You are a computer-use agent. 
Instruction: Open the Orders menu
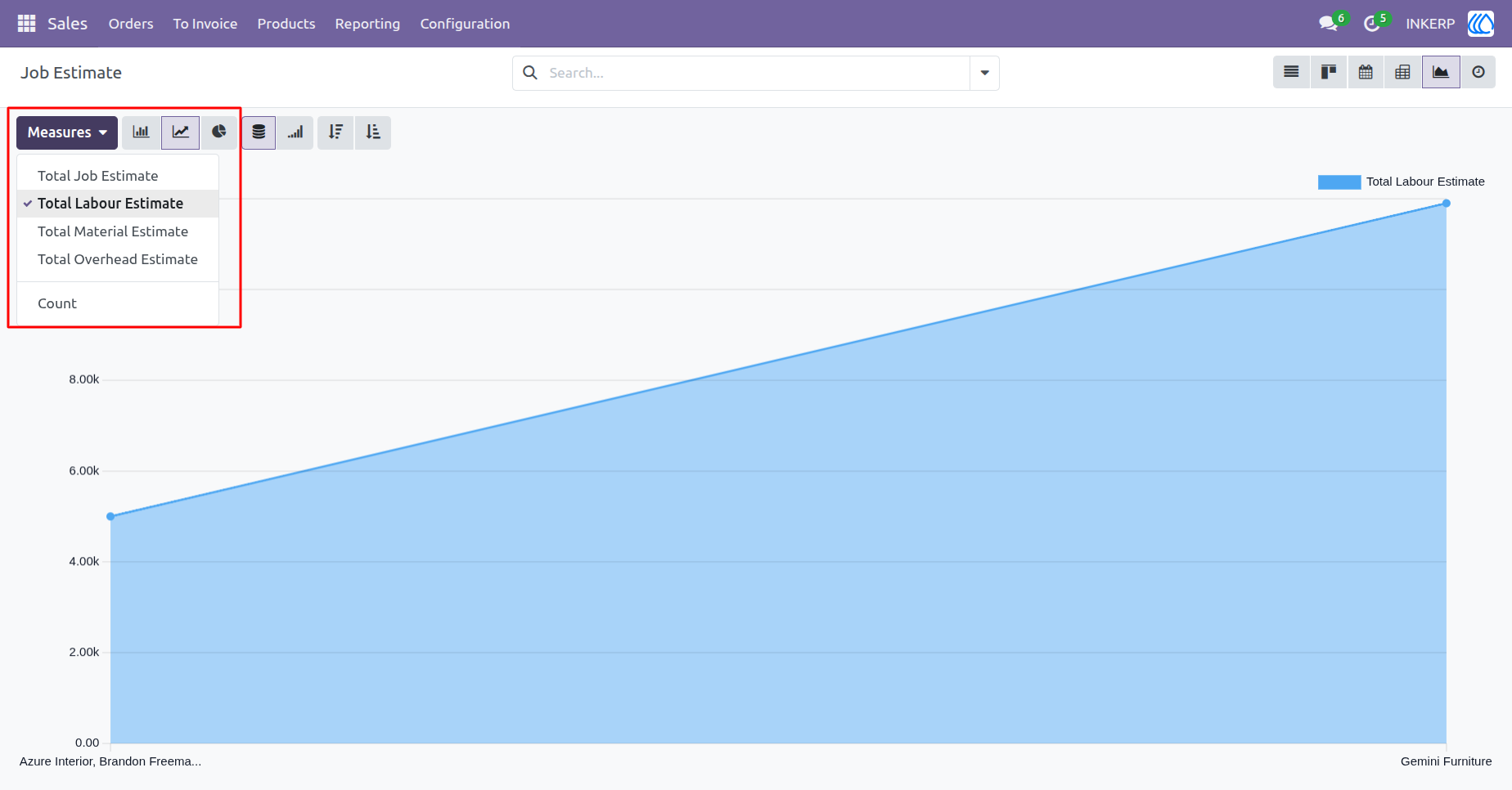(131, 24)
